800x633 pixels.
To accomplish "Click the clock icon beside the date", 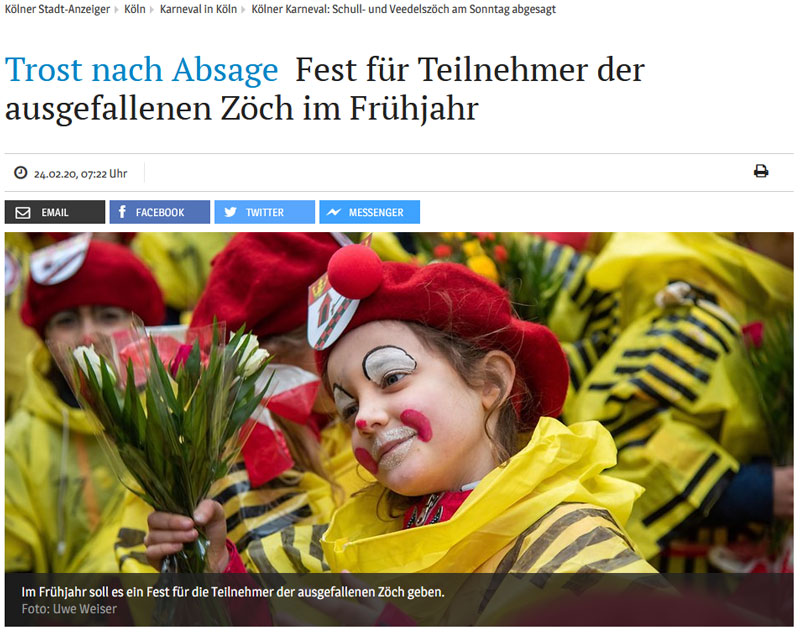I will click(20, 173).
